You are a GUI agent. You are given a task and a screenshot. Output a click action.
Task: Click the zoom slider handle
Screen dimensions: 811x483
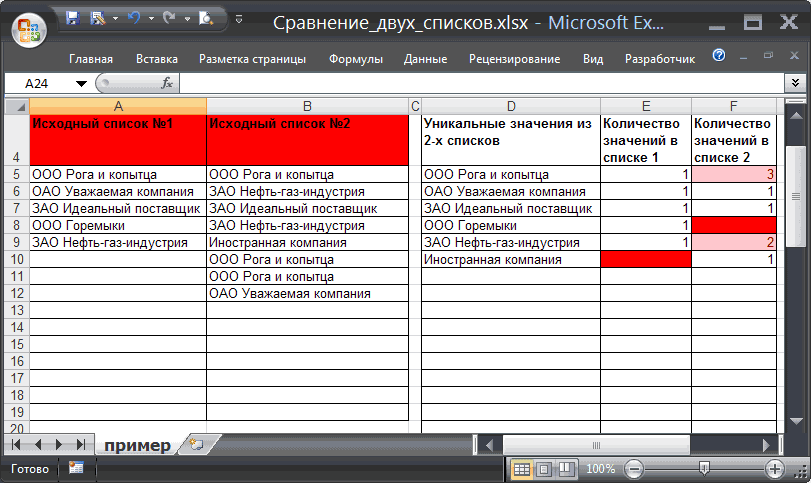pos(704,468)
